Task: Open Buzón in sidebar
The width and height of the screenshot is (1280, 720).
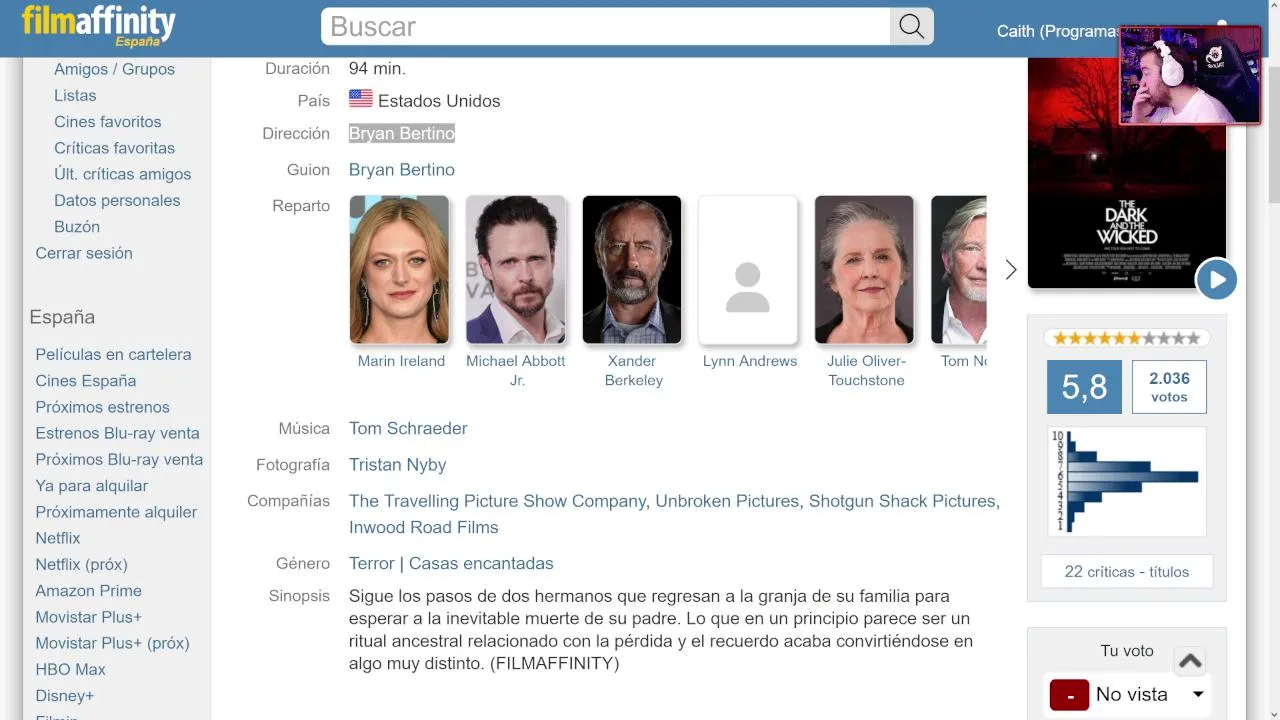Action: 77,226
